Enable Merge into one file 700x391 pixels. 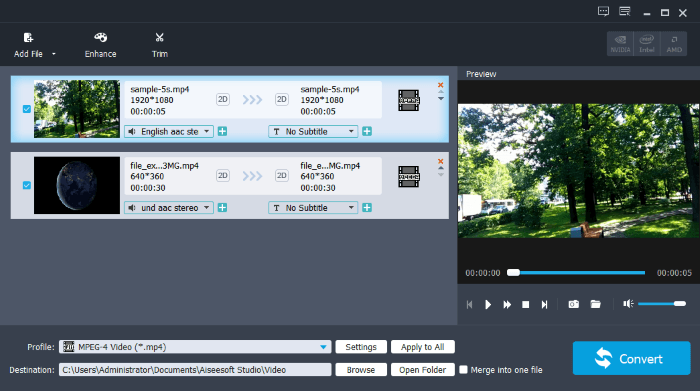point(463,370)
